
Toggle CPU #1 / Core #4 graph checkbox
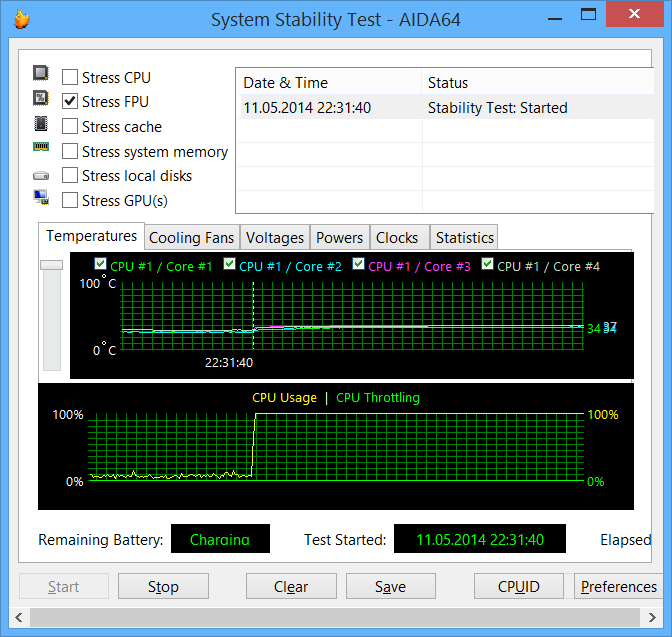[x=487, y=264]
